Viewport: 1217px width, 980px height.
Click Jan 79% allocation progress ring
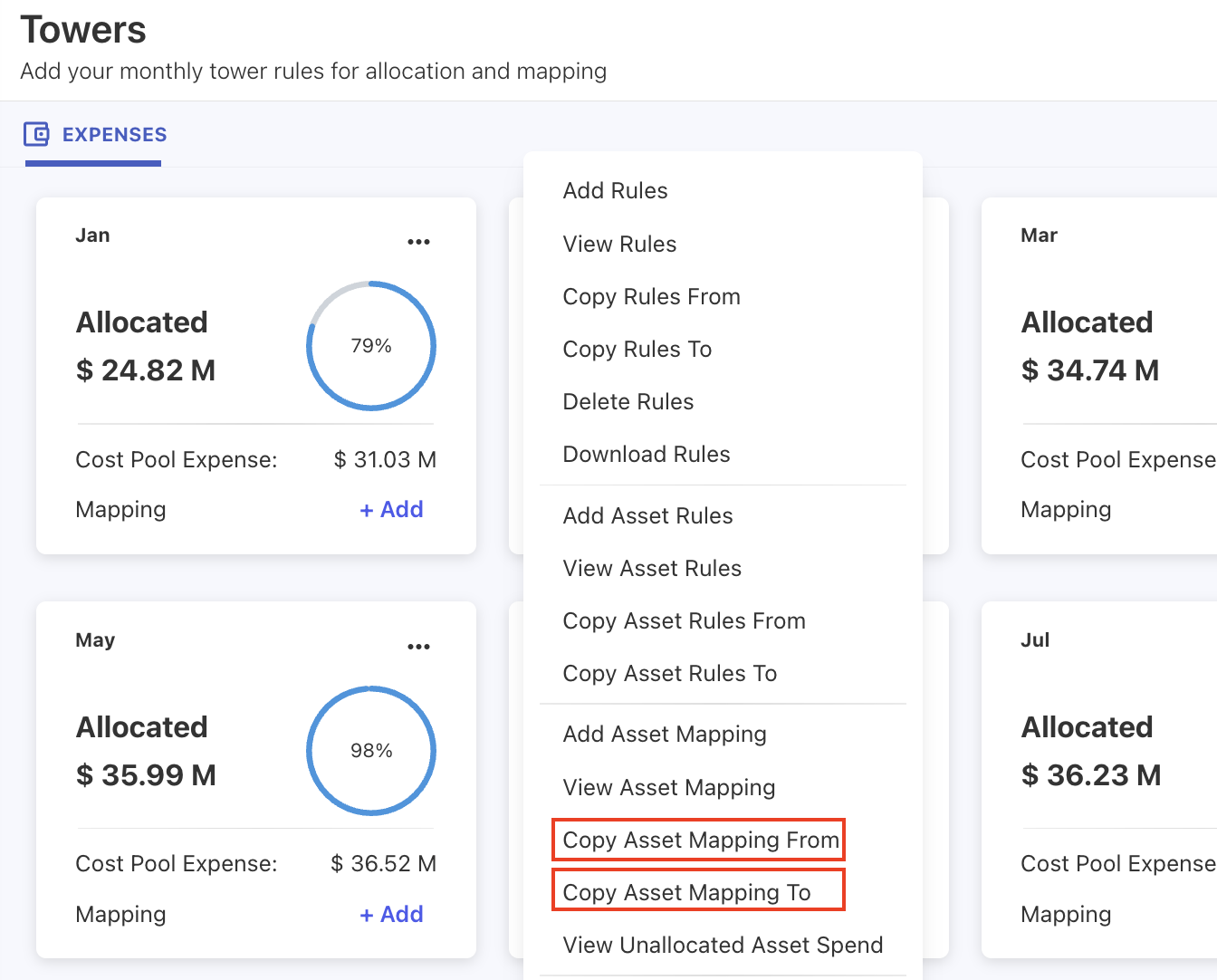[371, 345]
